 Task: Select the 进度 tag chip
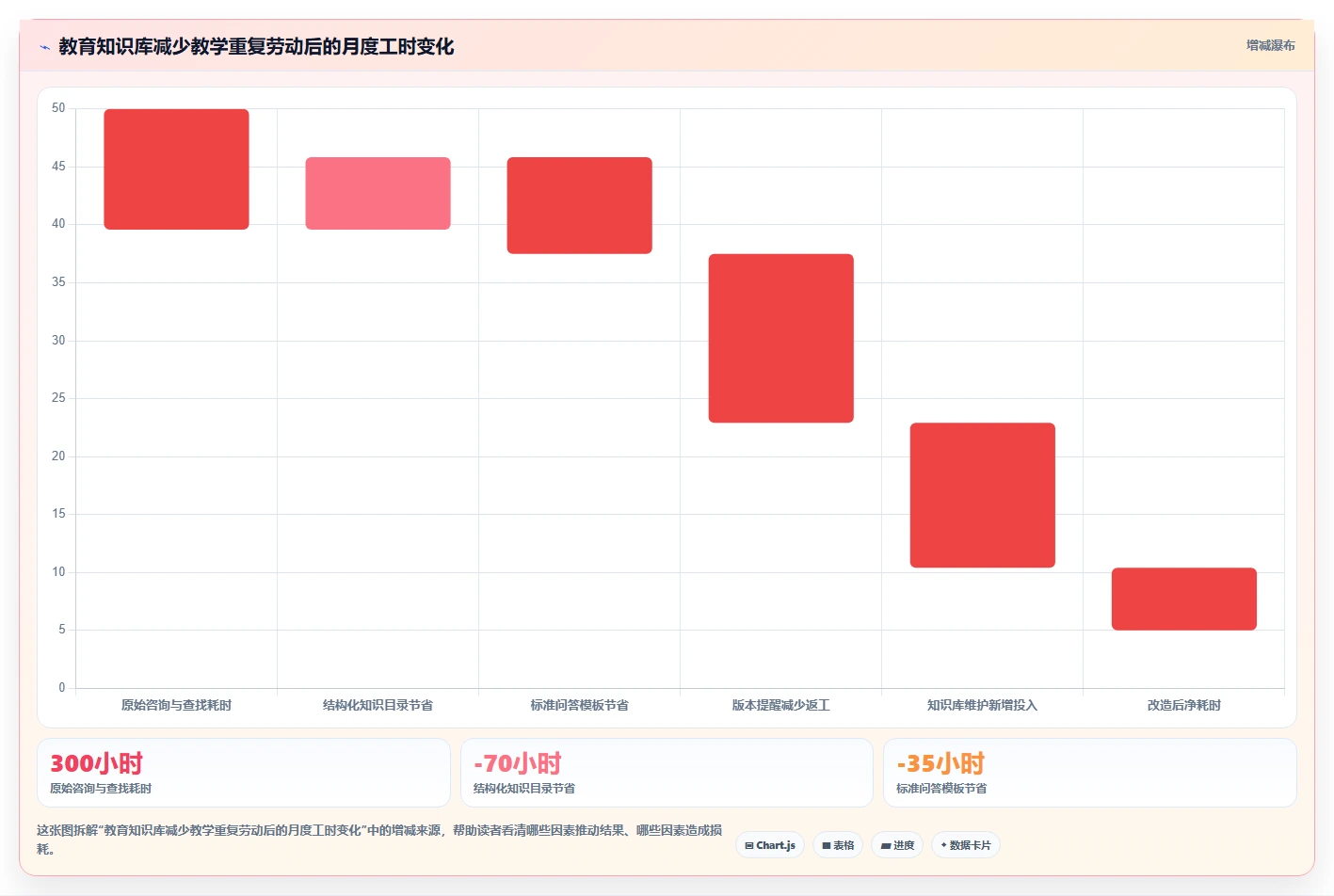tap(897, 845)
